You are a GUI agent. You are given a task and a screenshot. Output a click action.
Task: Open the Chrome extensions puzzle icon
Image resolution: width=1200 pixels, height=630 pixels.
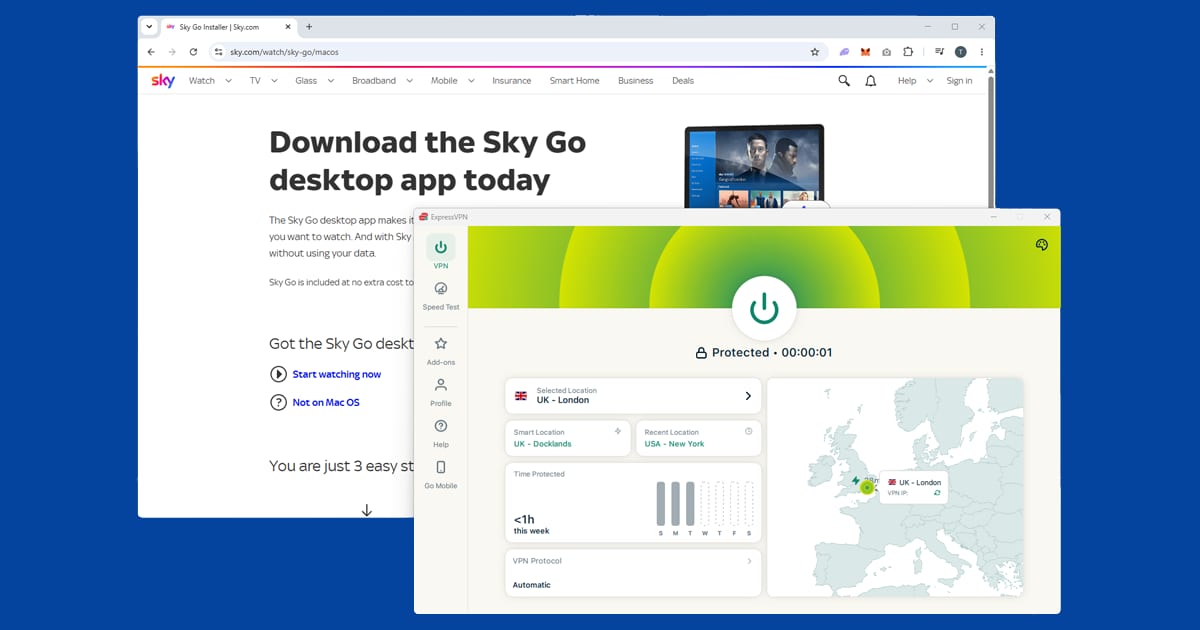pos(908,52)
